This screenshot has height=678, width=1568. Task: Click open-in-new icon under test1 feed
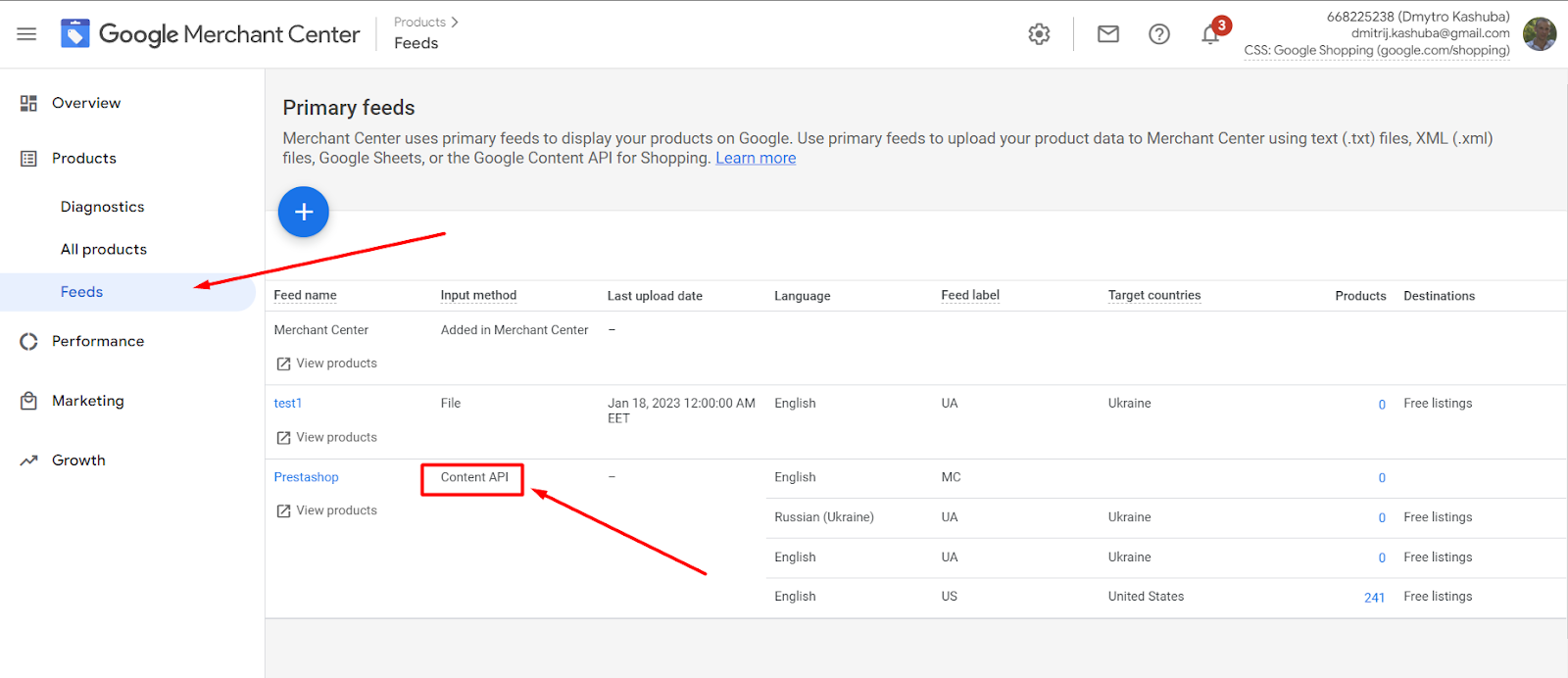pos(283,438)
